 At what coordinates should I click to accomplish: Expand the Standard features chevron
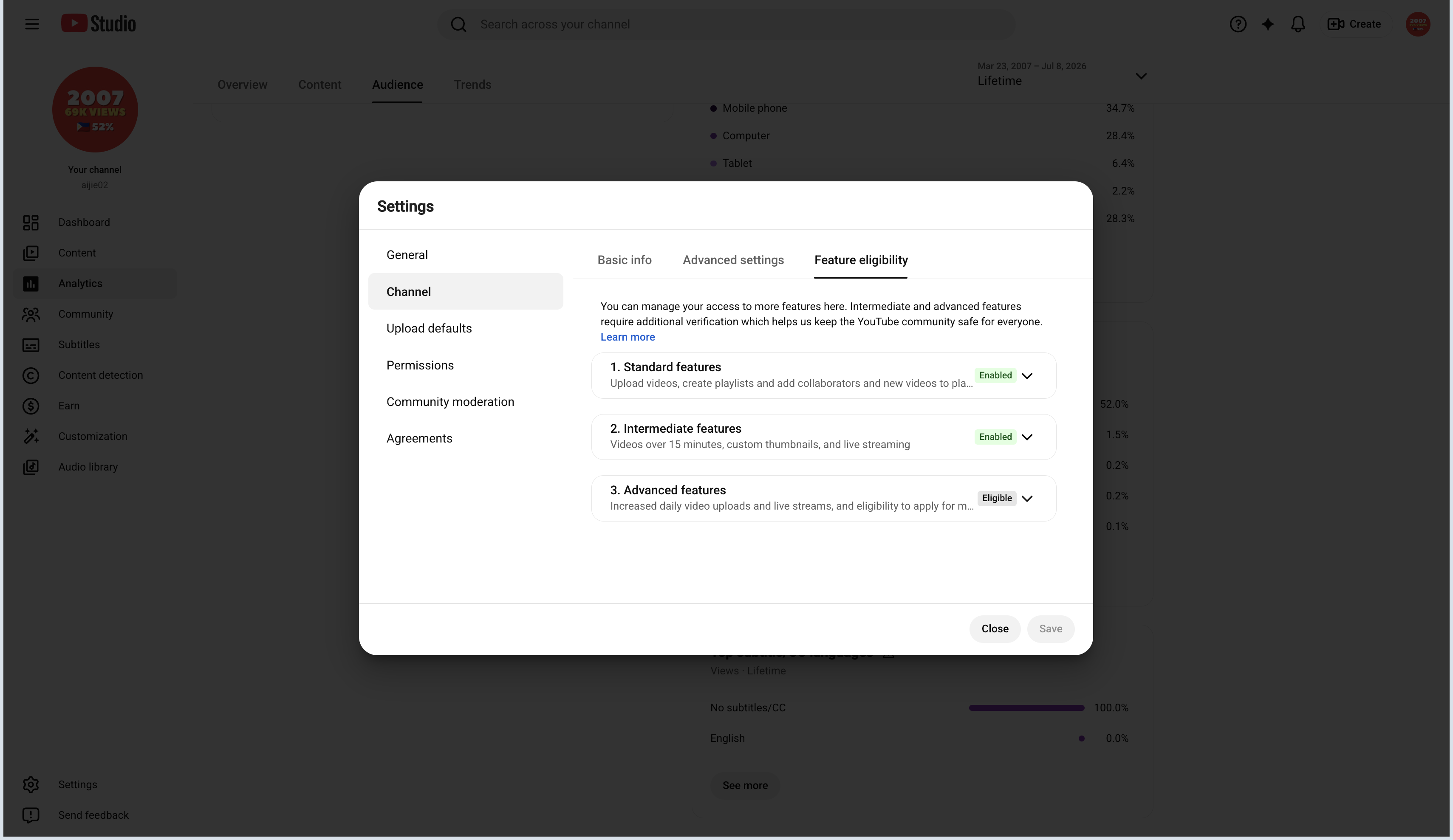(1027, 375)
